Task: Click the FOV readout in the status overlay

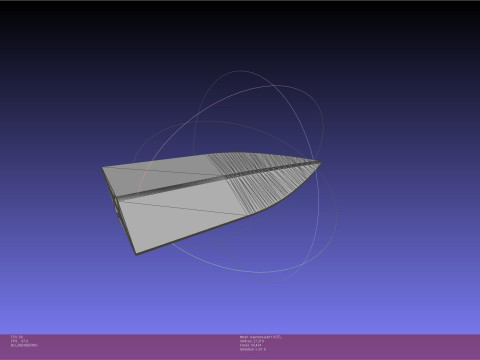Action: 17,337
